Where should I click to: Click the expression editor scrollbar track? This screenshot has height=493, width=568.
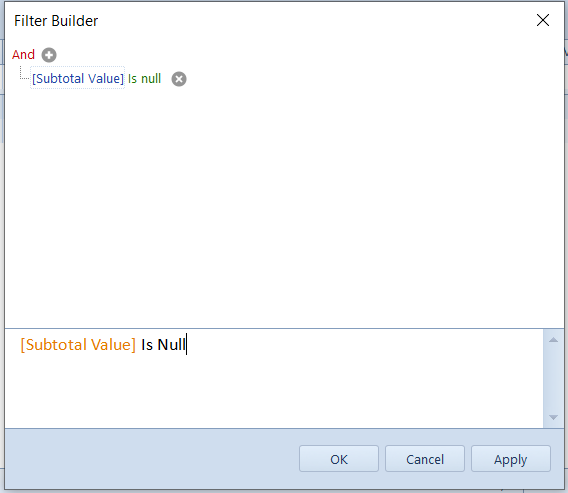click(x=553, y=379)
